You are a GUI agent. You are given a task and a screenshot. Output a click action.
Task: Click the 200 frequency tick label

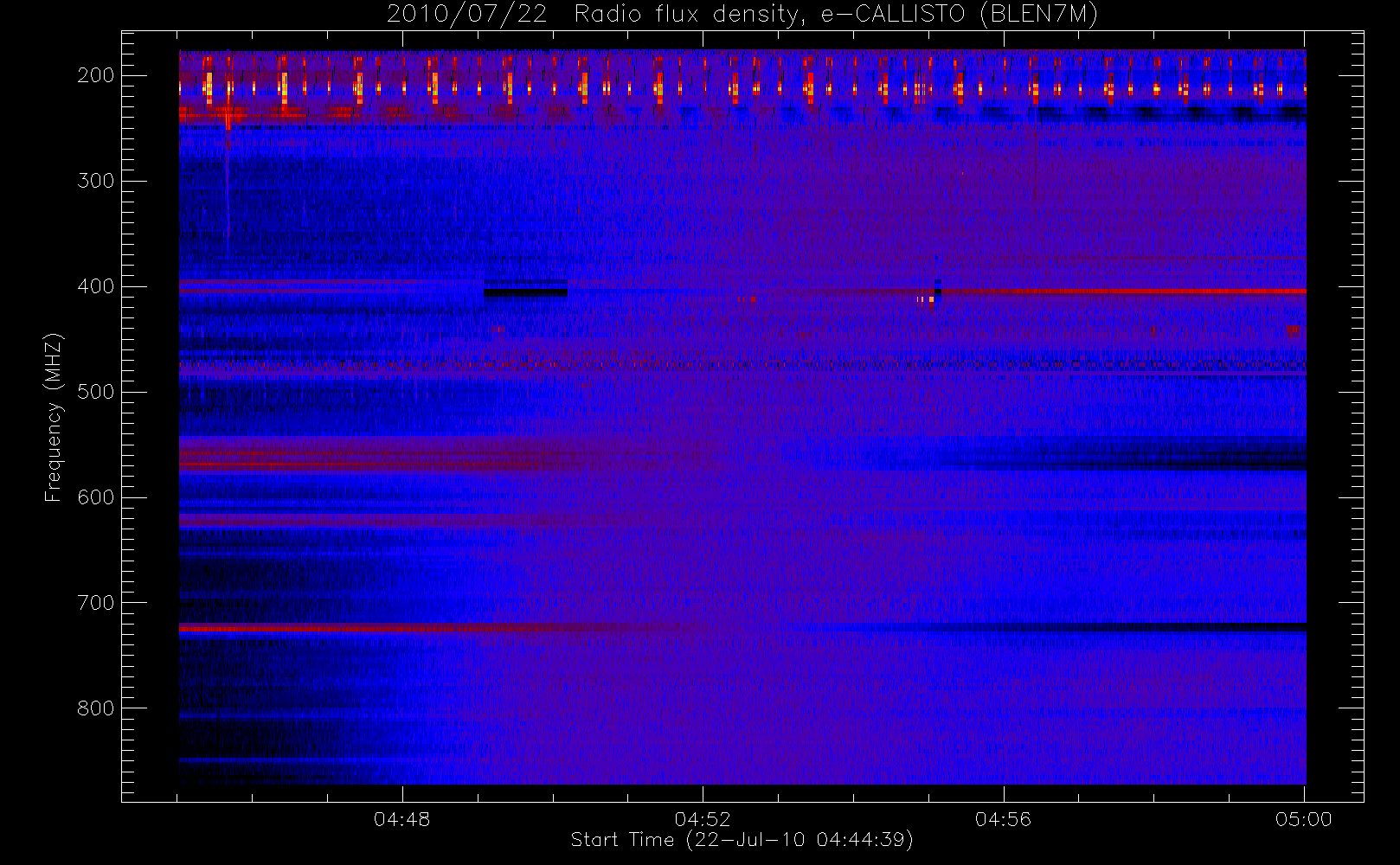(x=96, y=75)
